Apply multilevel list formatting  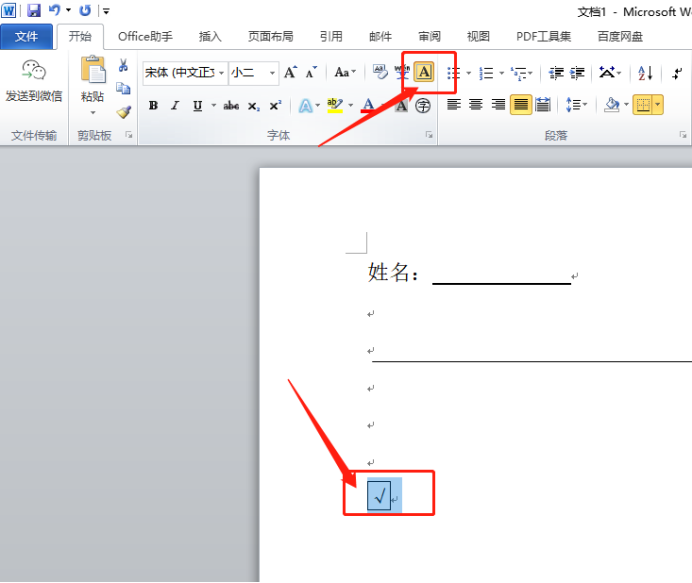[518, 73]
